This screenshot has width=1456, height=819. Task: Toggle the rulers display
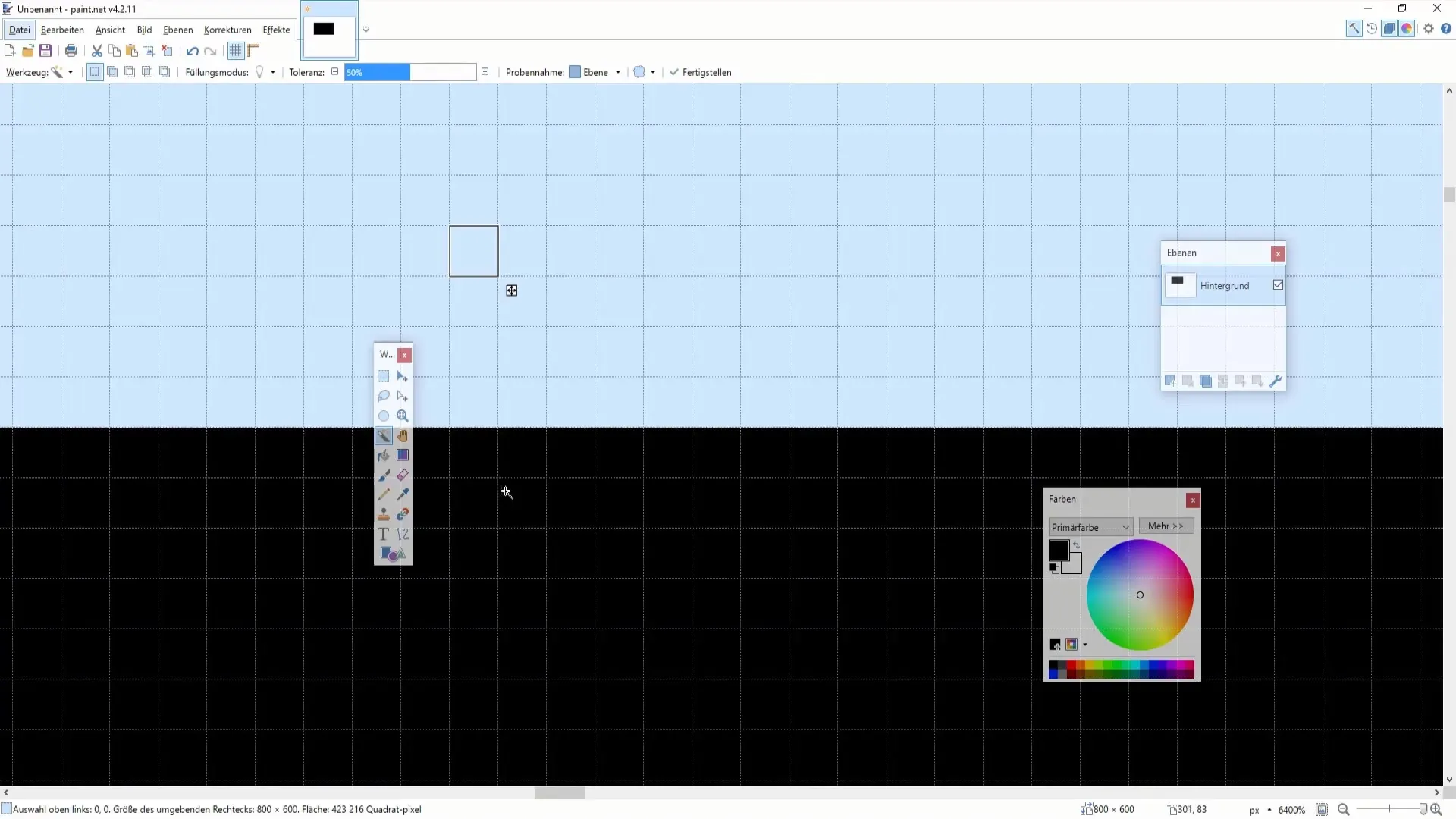[x=254, y=51]
